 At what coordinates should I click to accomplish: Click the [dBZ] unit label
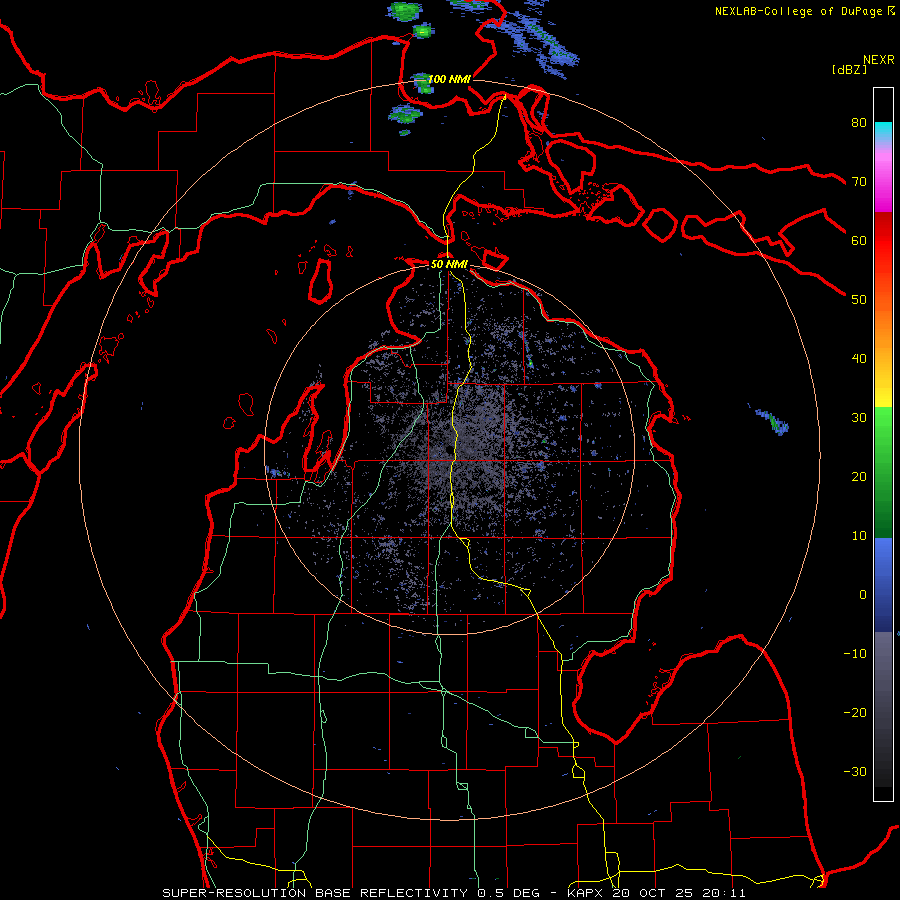[850, 69]
